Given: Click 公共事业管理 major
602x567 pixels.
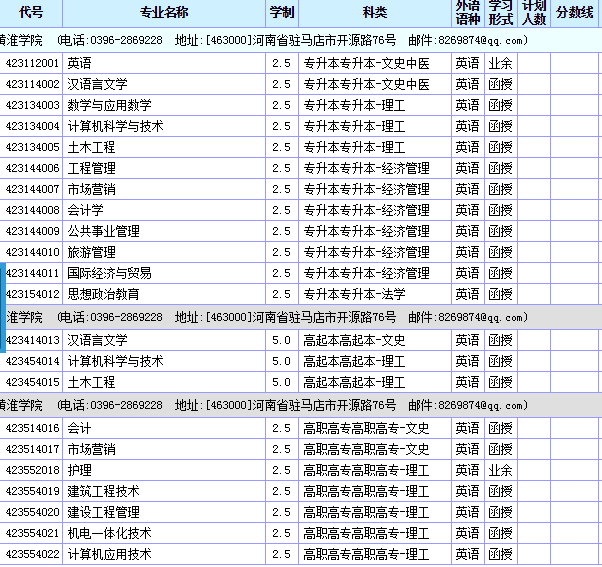Looking at the screenshot, I should [x=103, y=231].
